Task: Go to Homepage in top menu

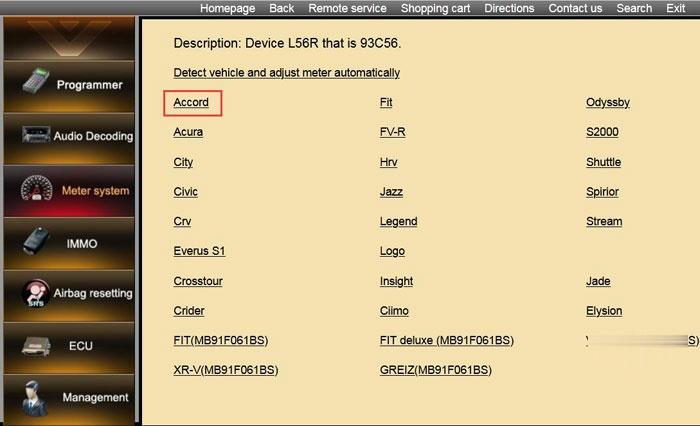Action: [x=227, y=8]
